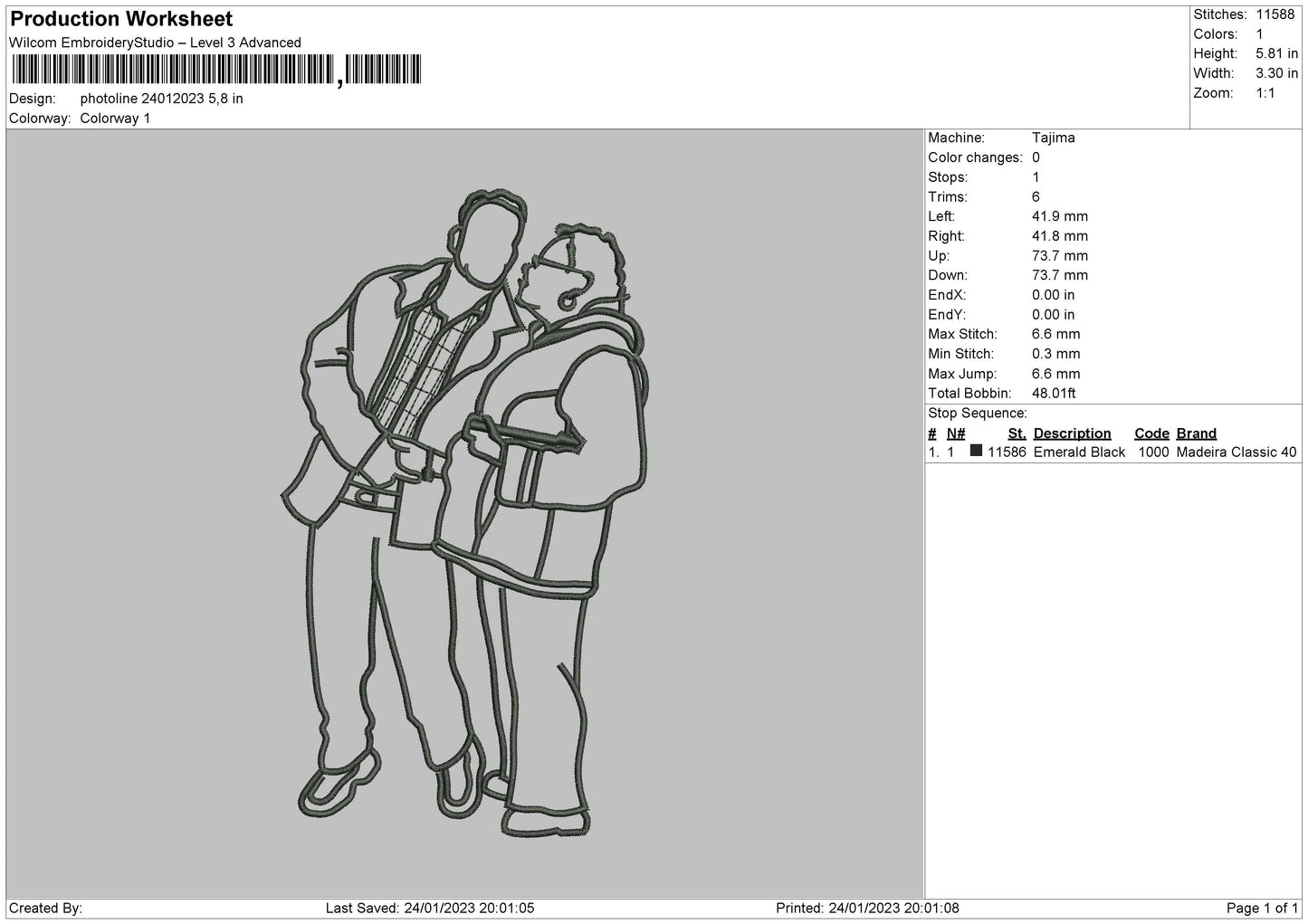Click the Code column header
Image resolution: width=1308 pixels, height=924 pixels.
(x=1151, y=433)
